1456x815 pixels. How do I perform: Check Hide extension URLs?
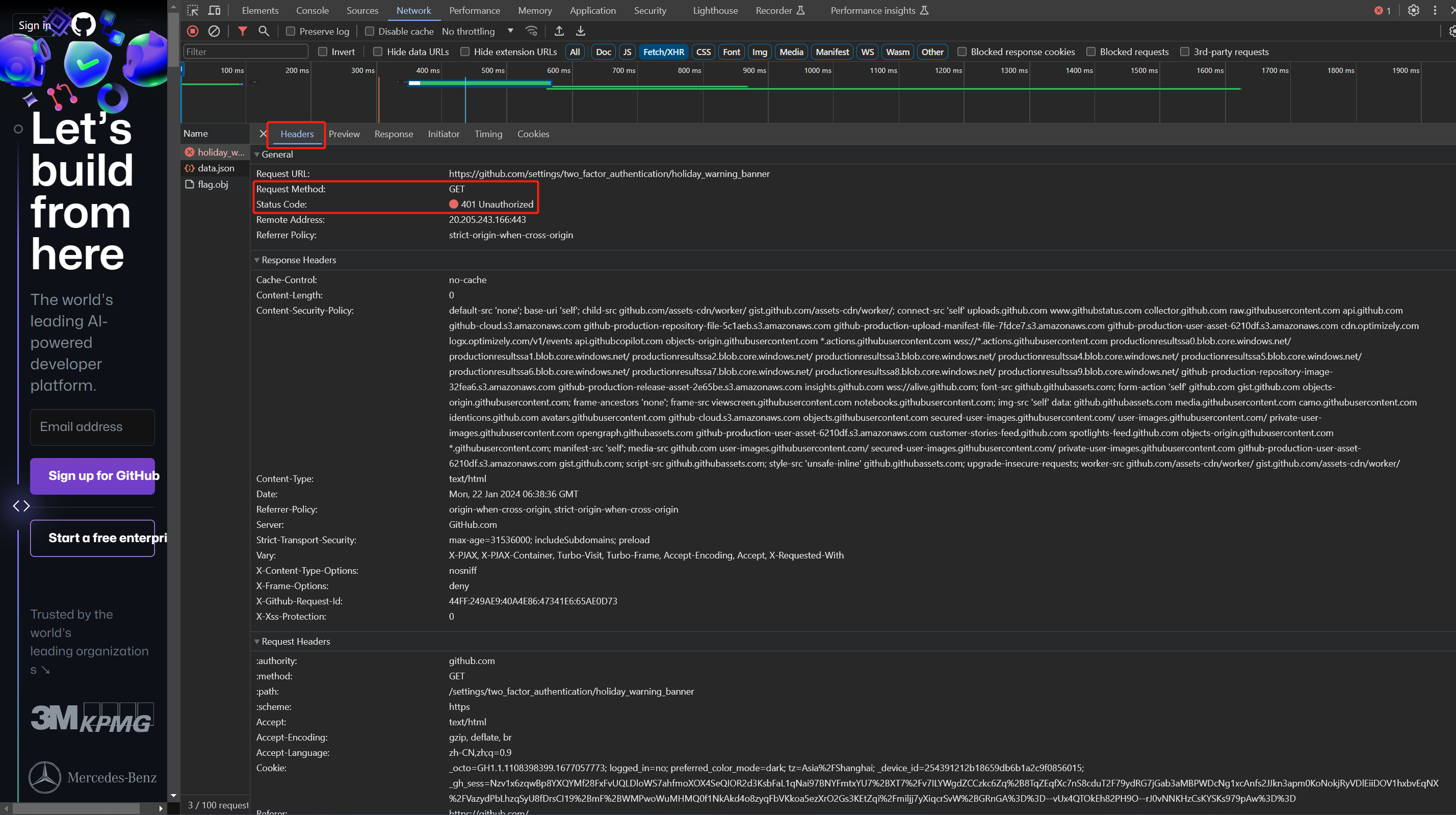pyautogui.click(x=465, y=52)
